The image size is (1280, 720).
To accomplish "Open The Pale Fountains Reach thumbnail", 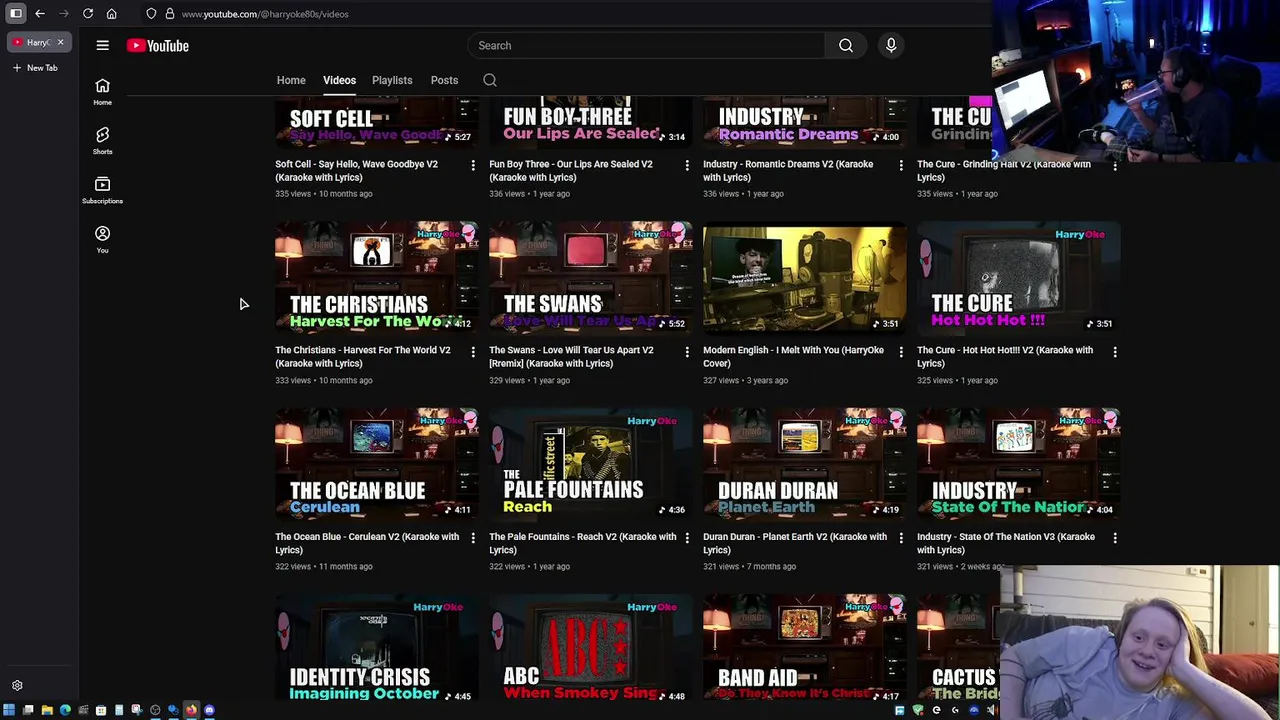I will [590, 463].
